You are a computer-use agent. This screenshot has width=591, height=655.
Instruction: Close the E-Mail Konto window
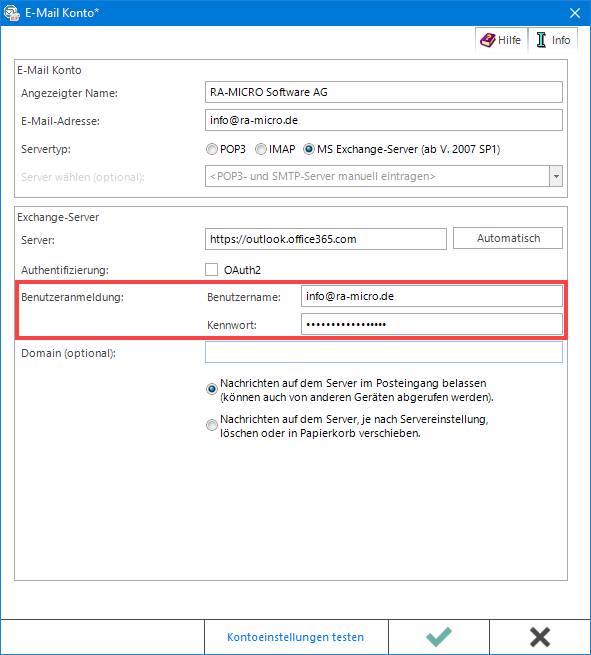tap(575, 13)
